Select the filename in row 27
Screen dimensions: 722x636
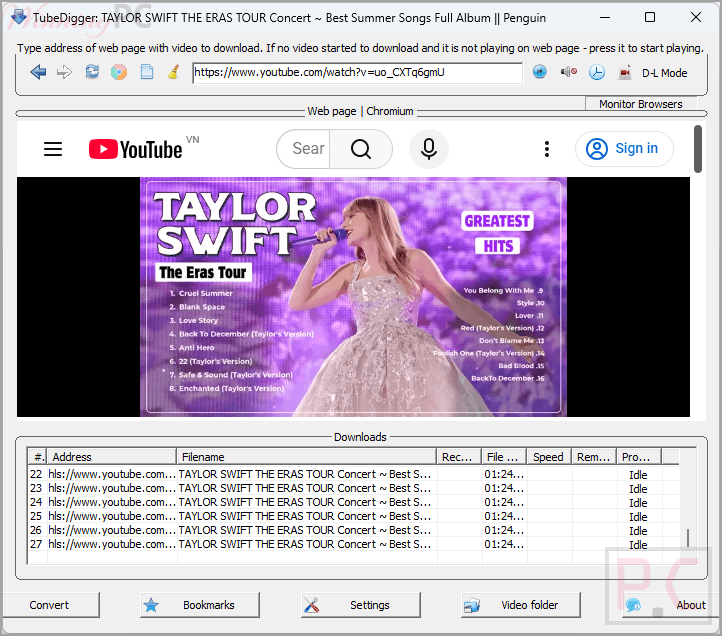305,544
